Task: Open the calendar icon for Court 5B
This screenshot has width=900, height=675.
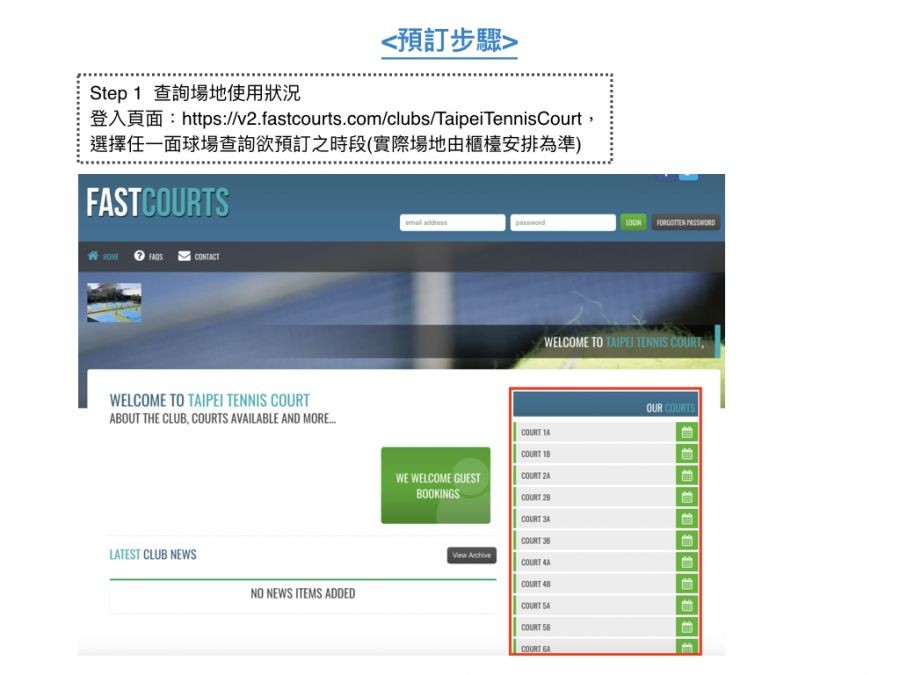Action: click(686, 627)
